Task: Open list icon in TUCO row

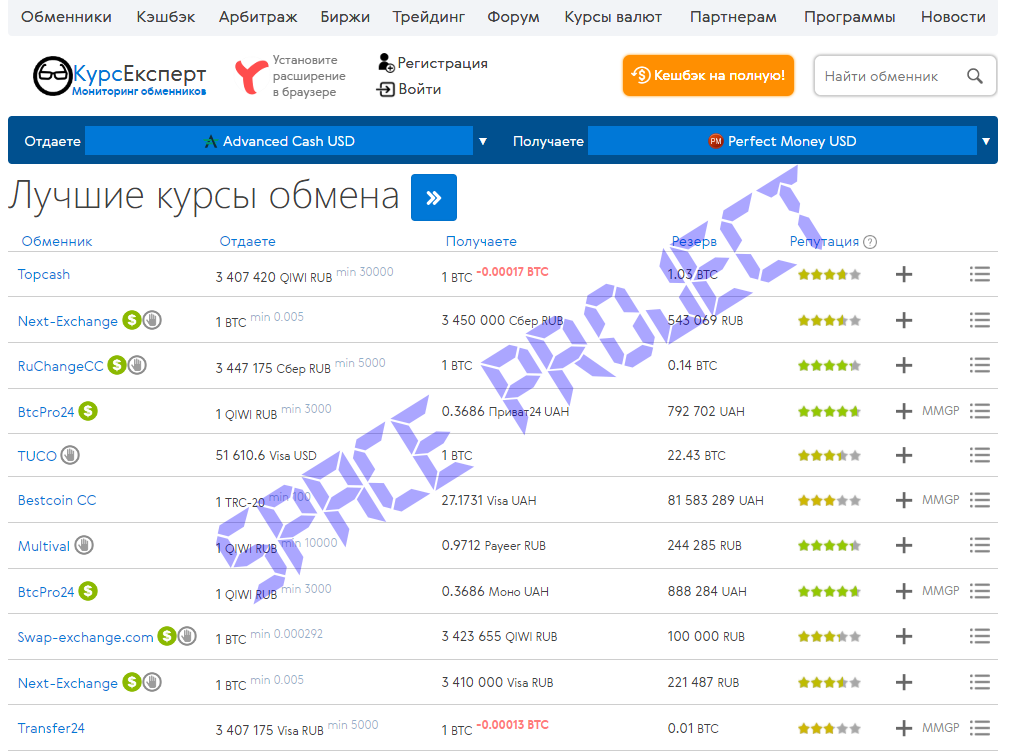Action: point(979,455)
